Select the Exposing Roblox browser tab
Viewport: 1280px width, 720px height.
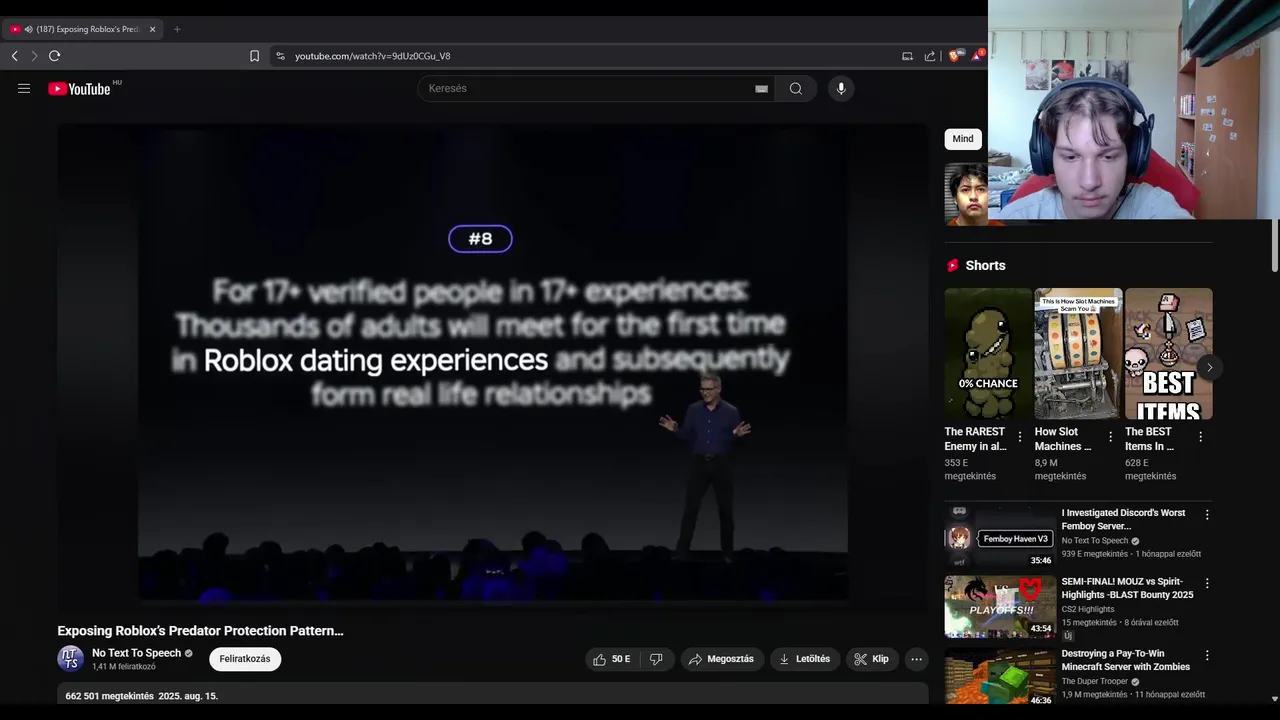click(85, 29)
